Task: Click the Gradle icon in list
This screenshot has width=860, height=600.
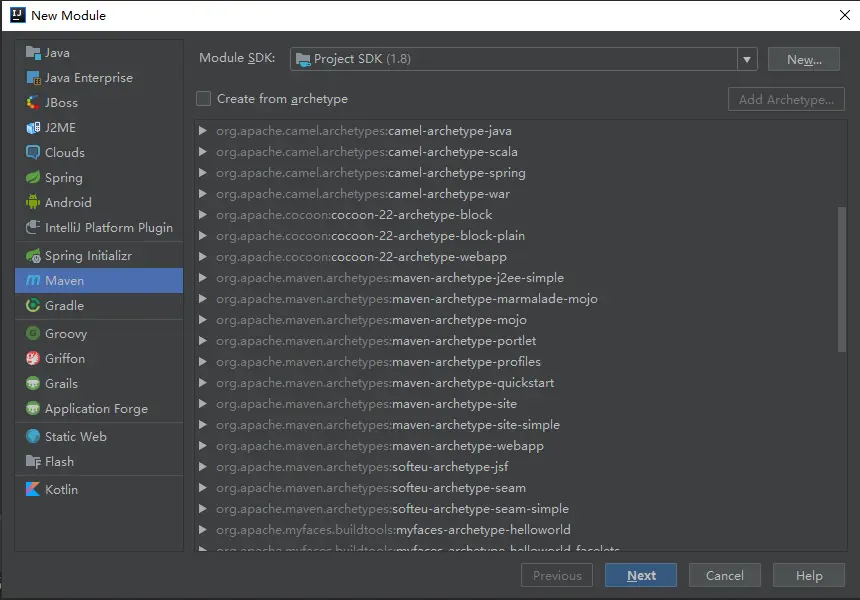Action: click(x=33, y=306)
